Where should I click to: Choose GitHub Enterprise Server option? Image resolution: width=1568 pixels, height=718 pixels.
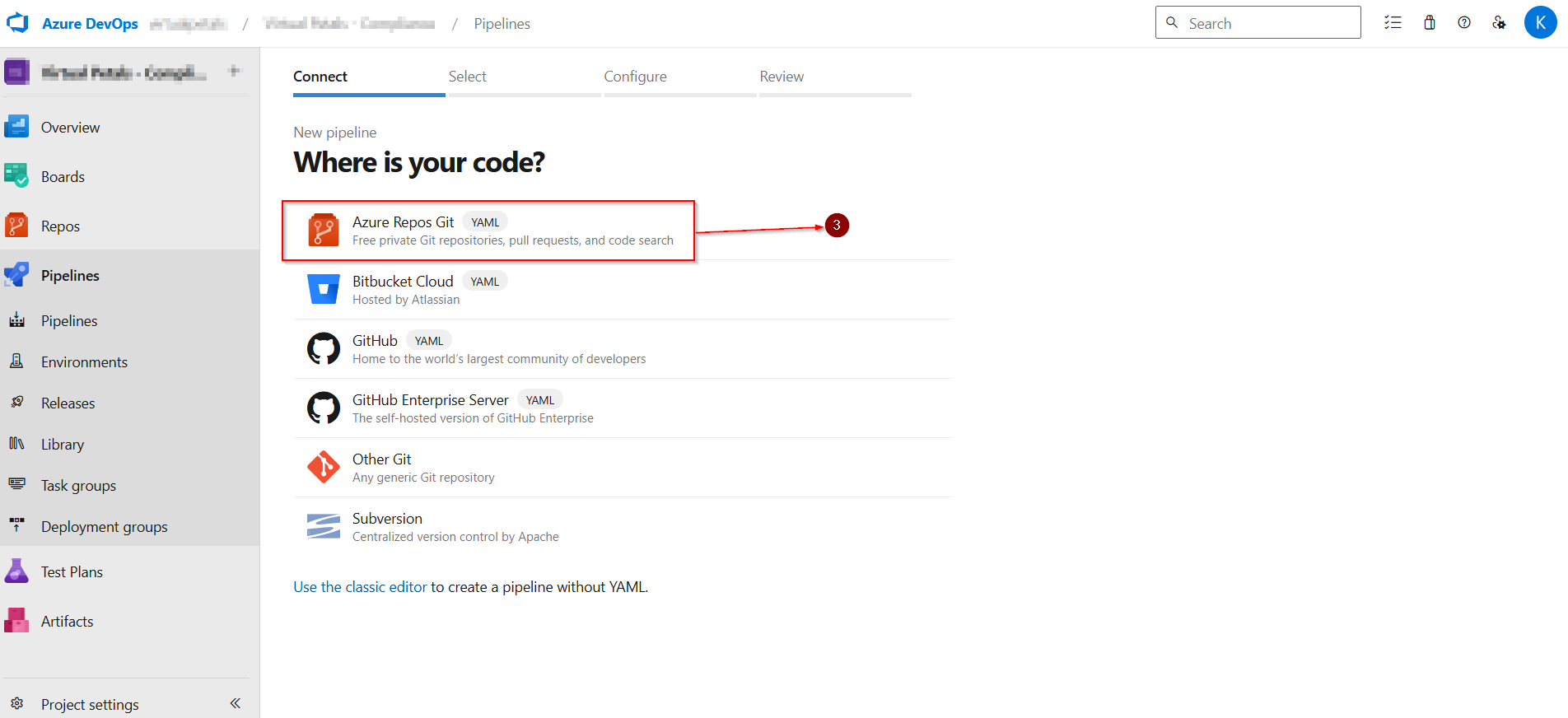coord(623,408)
